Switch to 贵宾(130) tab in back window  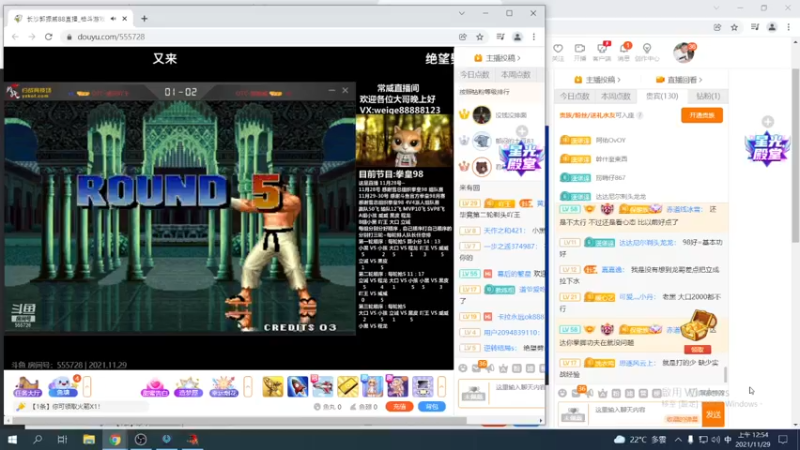pyautogui.click(x=662, y=96)
